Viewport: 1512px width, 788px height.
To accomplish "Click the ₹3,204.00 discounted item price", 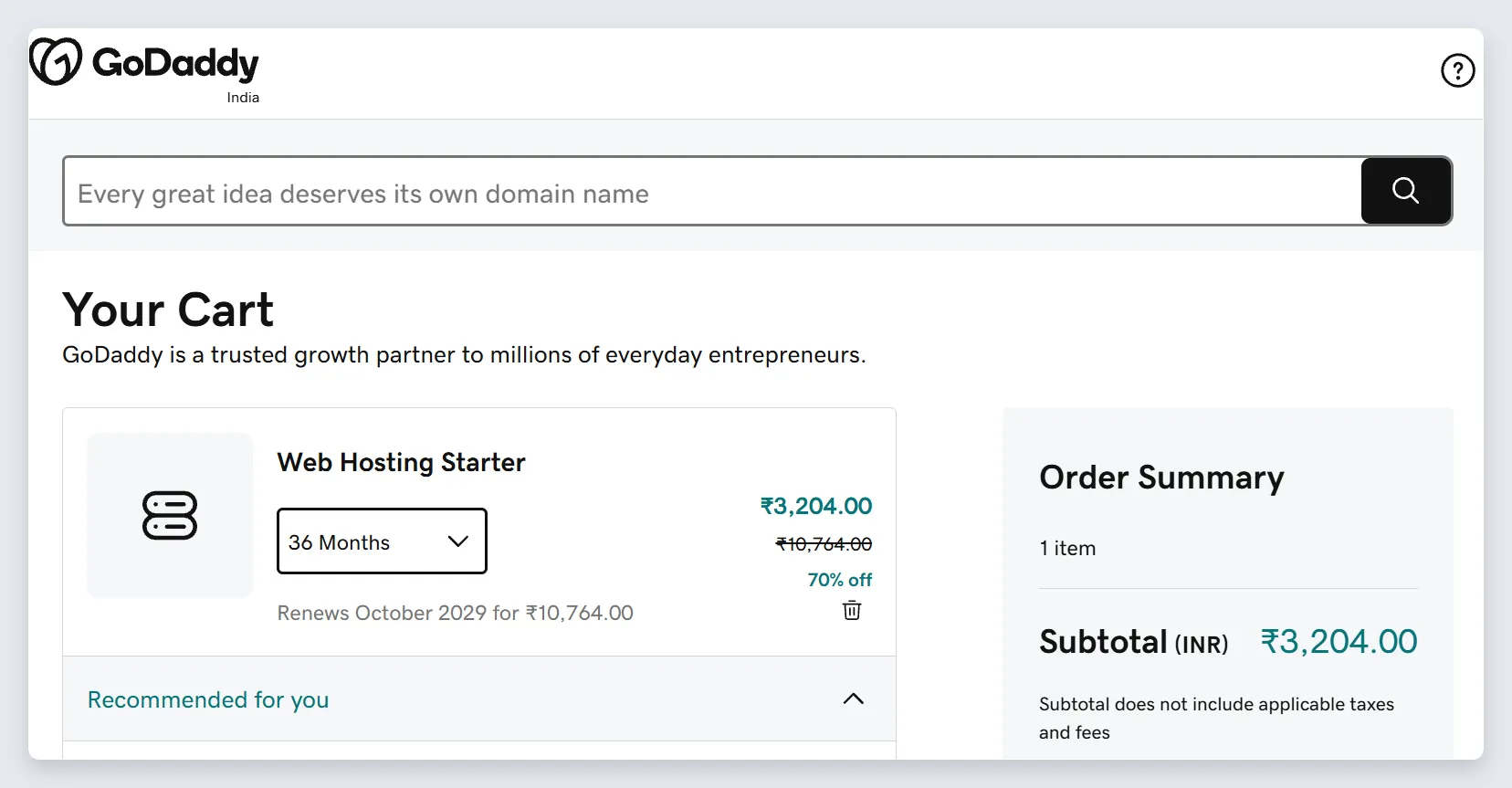I will click(x=816, y=506).
